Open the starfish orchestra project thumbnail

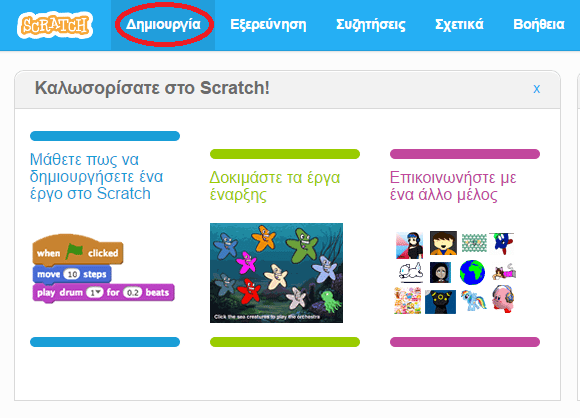click(276, 273)
